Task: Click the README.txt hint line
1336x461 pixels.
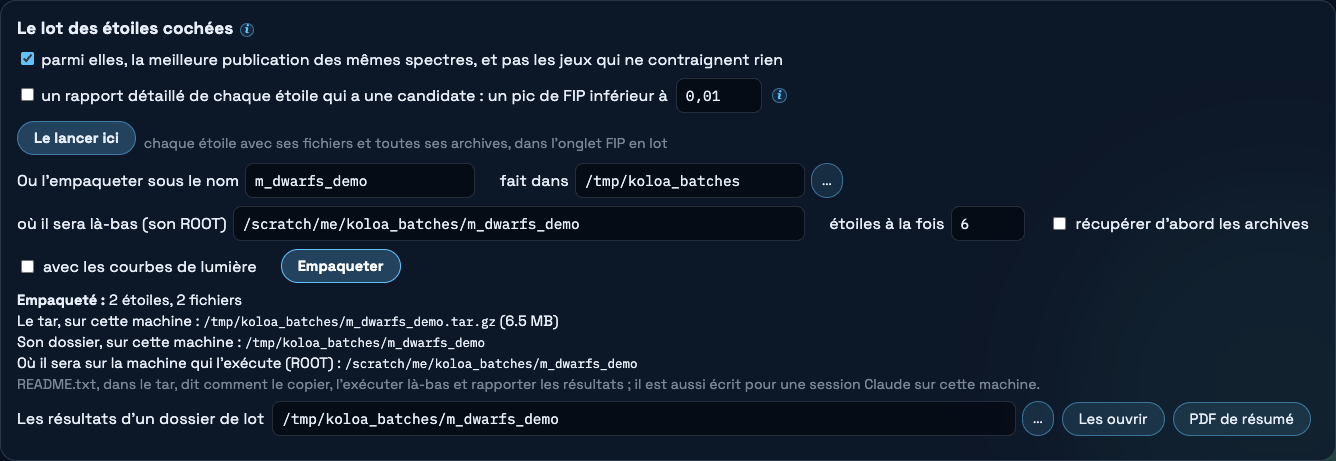Action: [x=528, y=384]
